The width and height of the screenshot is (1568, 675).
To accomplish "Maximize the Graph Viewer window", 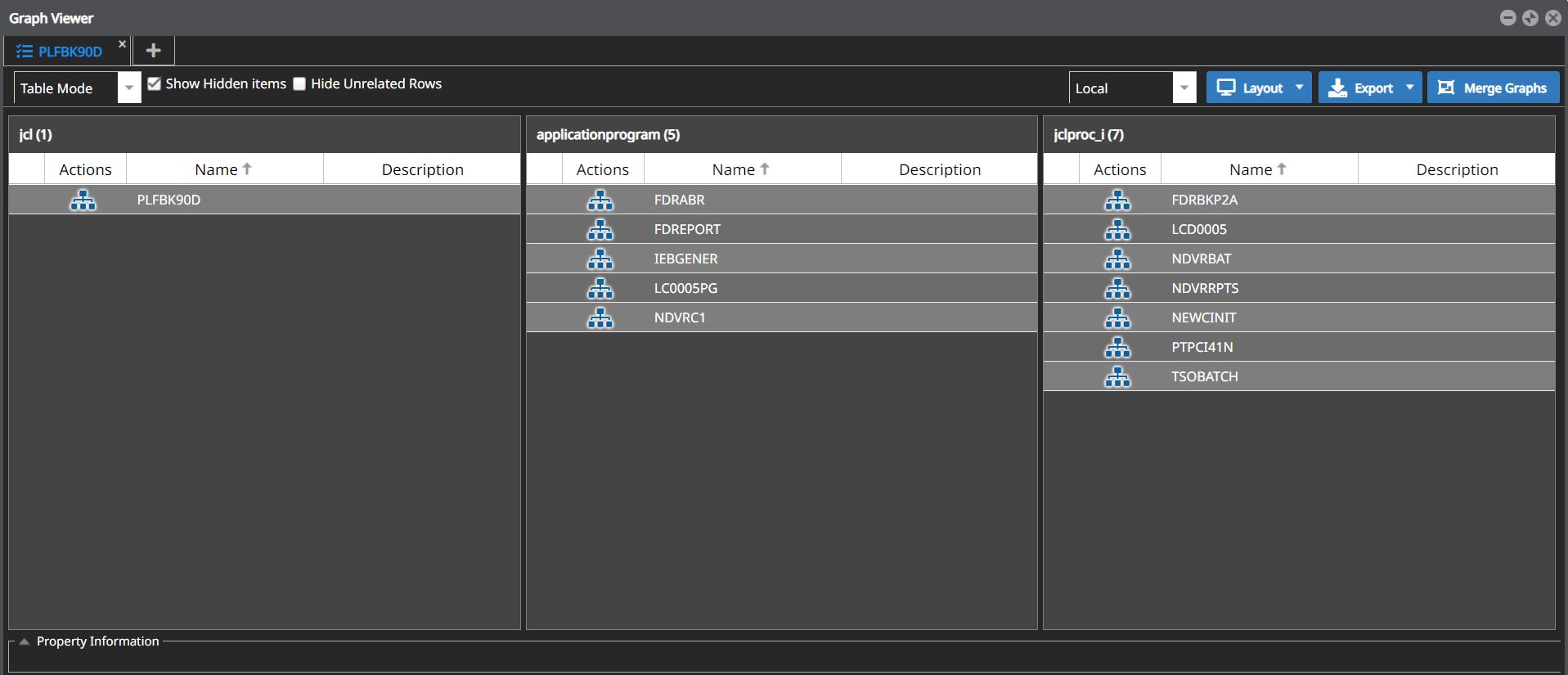I will tap(1530, 18).
